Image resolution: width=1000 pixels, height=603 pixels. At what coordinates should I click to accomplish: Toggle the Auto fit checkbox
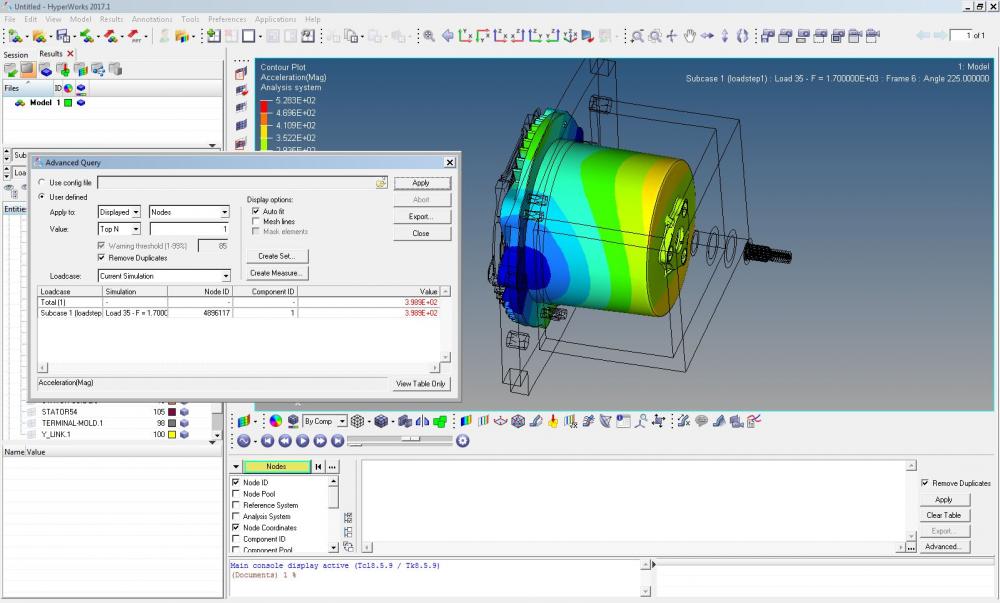click(256, 211)
